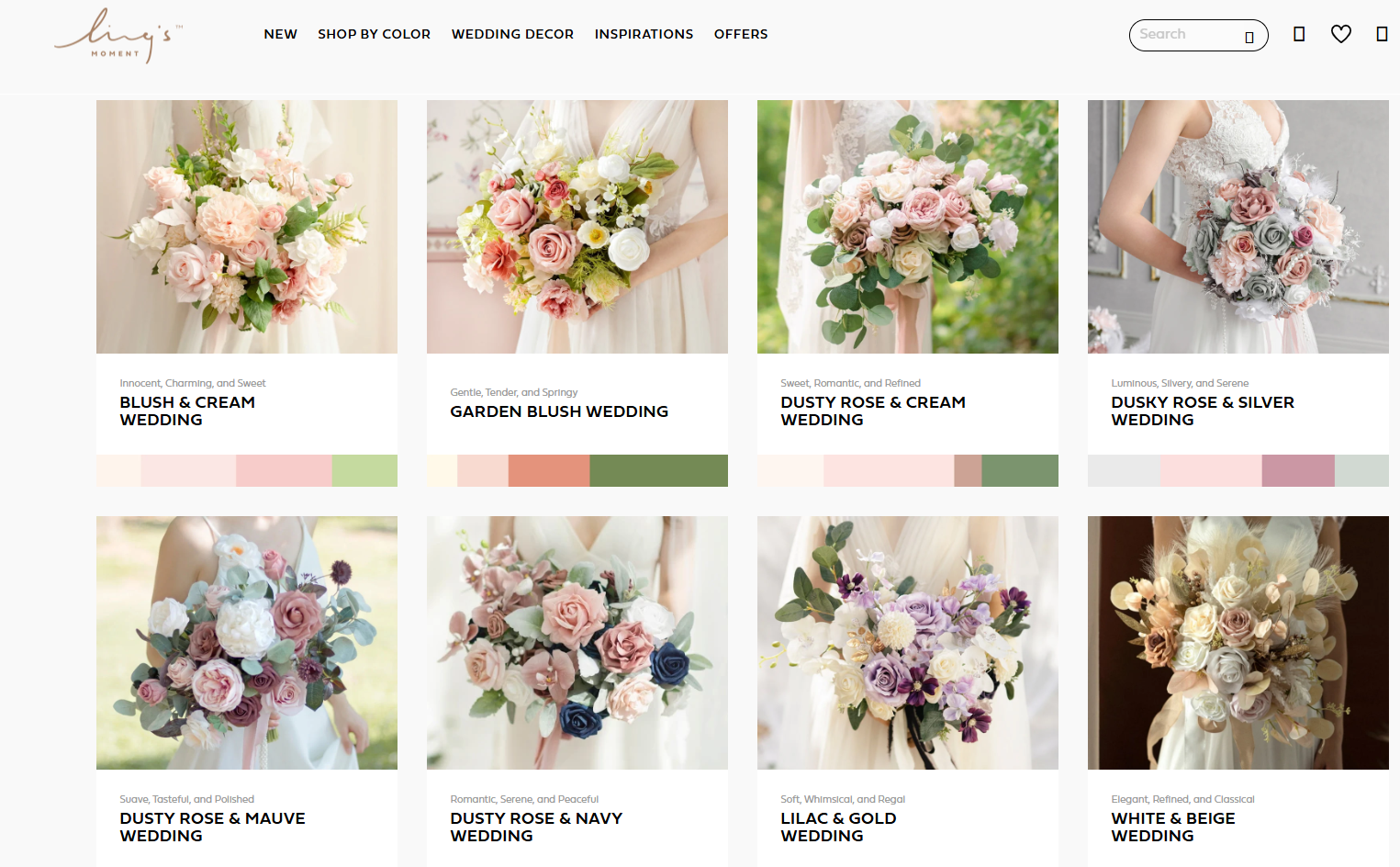
Task: Click the icon between search box and heart
Action: 1298,34
